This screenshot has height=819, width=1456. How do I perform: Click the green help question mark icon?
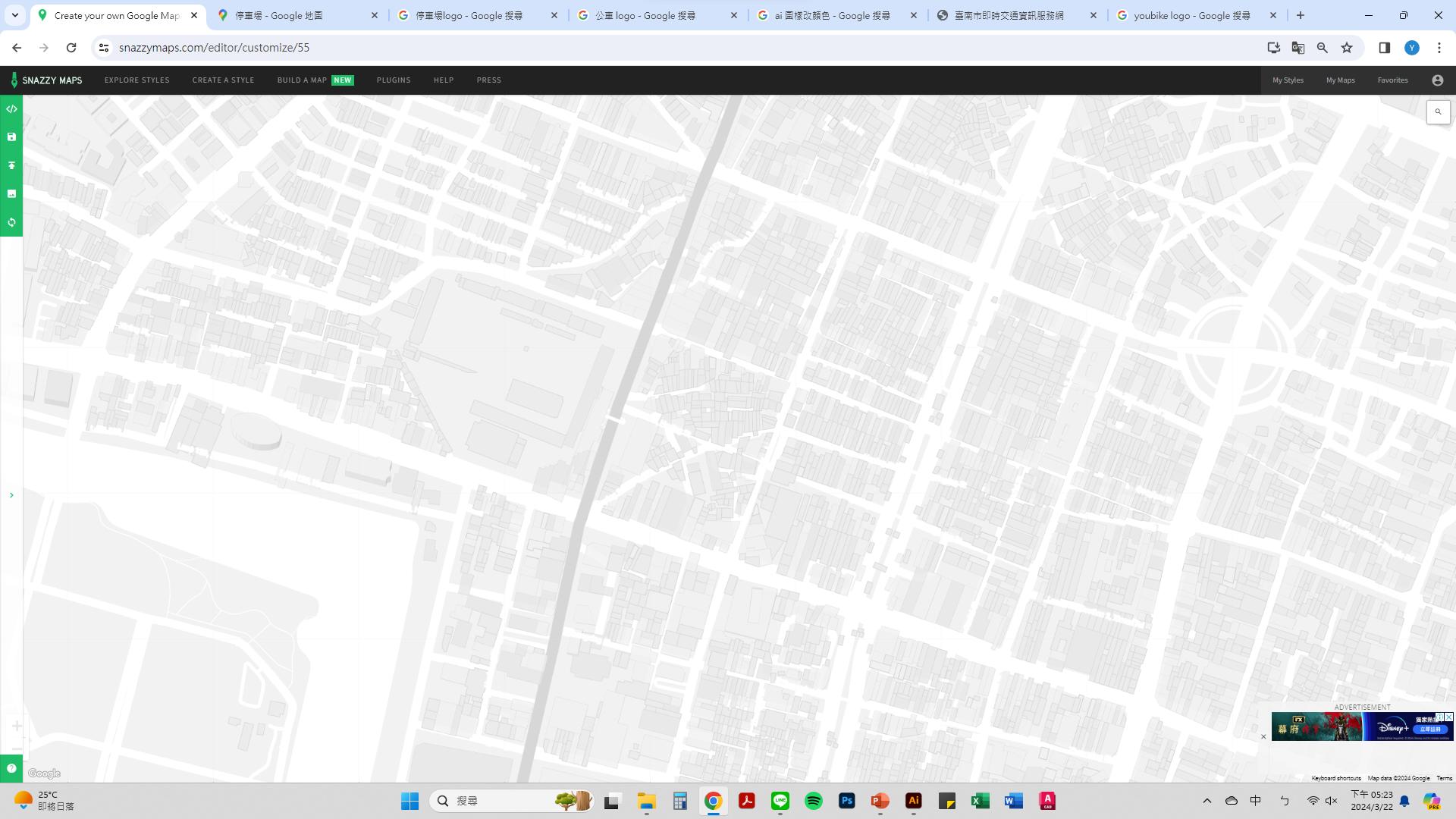coord(11,768)
